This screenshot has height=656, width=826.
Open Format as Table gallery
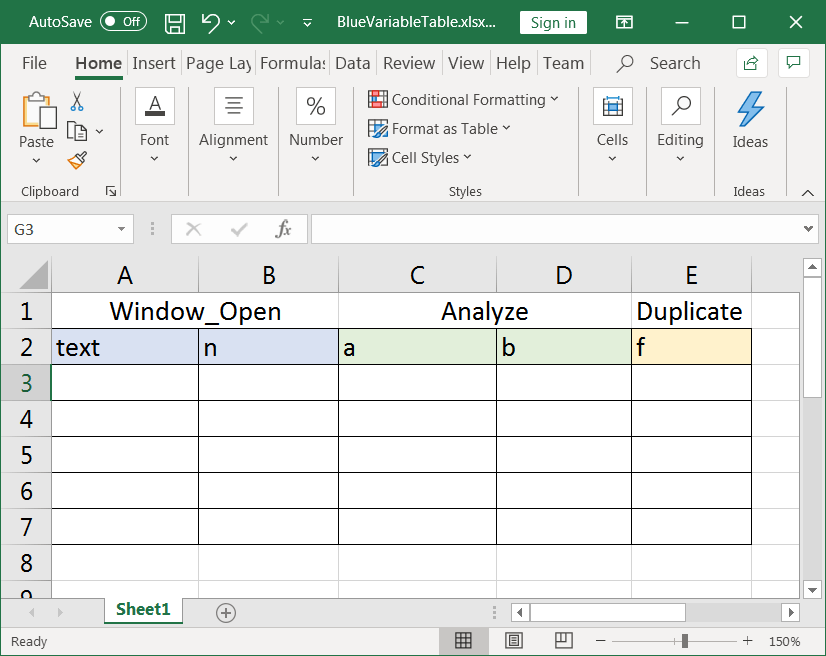click(439, 129)
